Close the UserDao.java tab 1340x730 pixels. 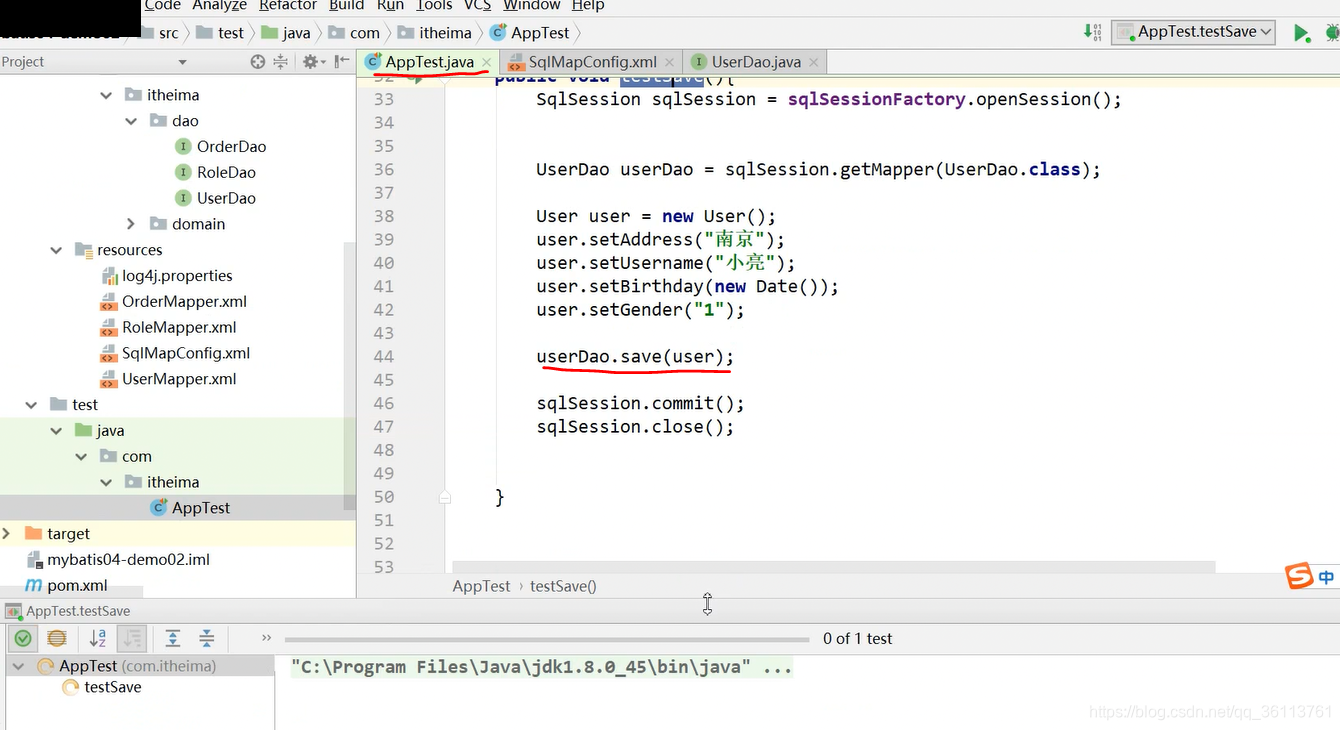(x=814, y=62)
